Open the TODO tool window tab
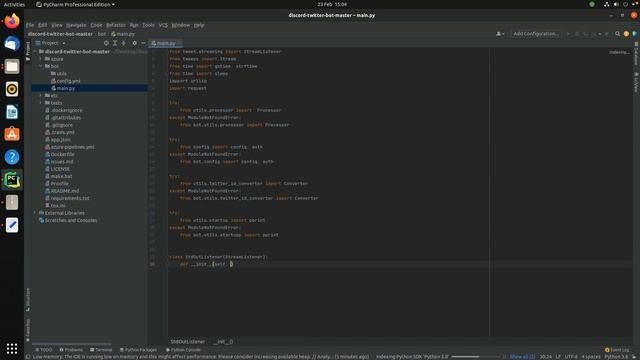The width and height of the screenshot is (640, 360). 43,350
